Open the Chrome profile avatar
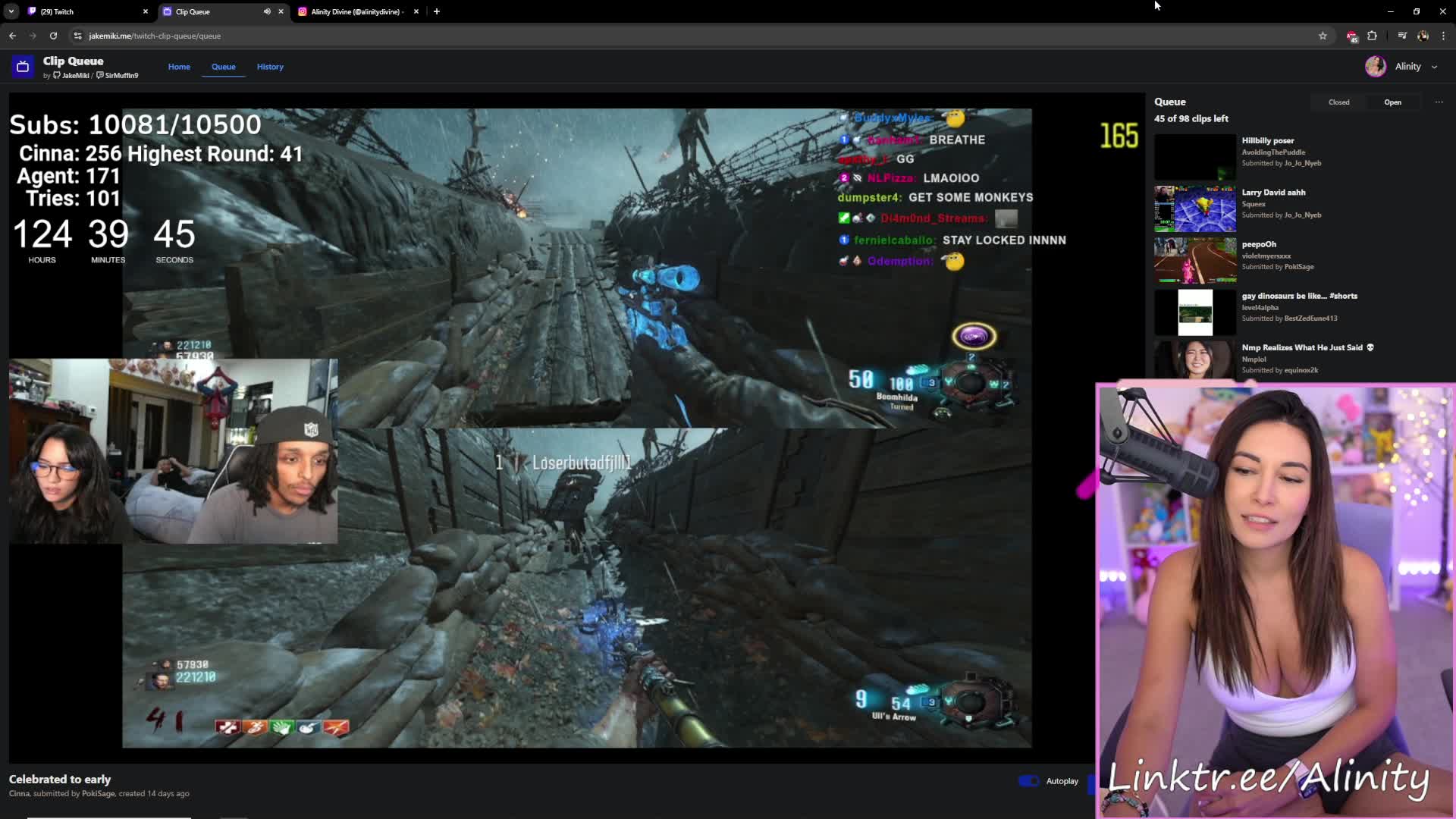The height and width of the screenshot is (819, 1456). pos(1423,36)
